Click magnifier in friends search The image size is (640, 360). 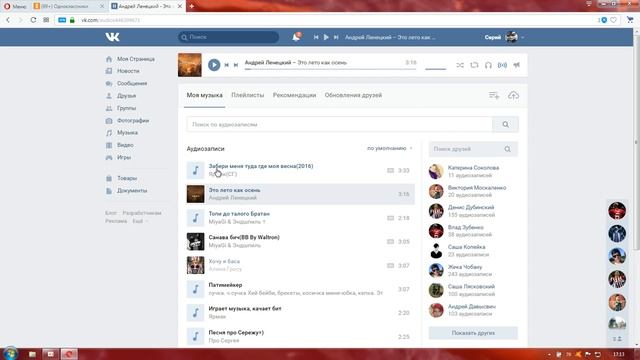(507, 149)
